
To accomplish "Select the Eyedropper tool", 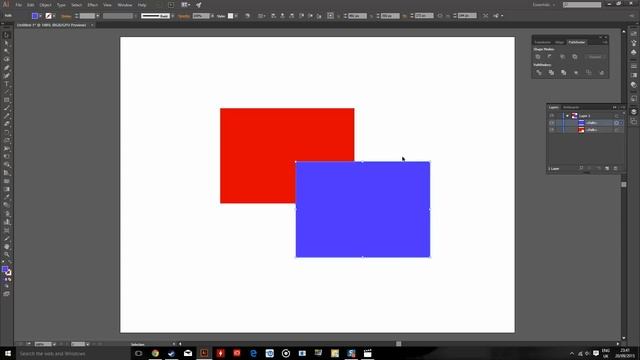I will coord(6,198).
